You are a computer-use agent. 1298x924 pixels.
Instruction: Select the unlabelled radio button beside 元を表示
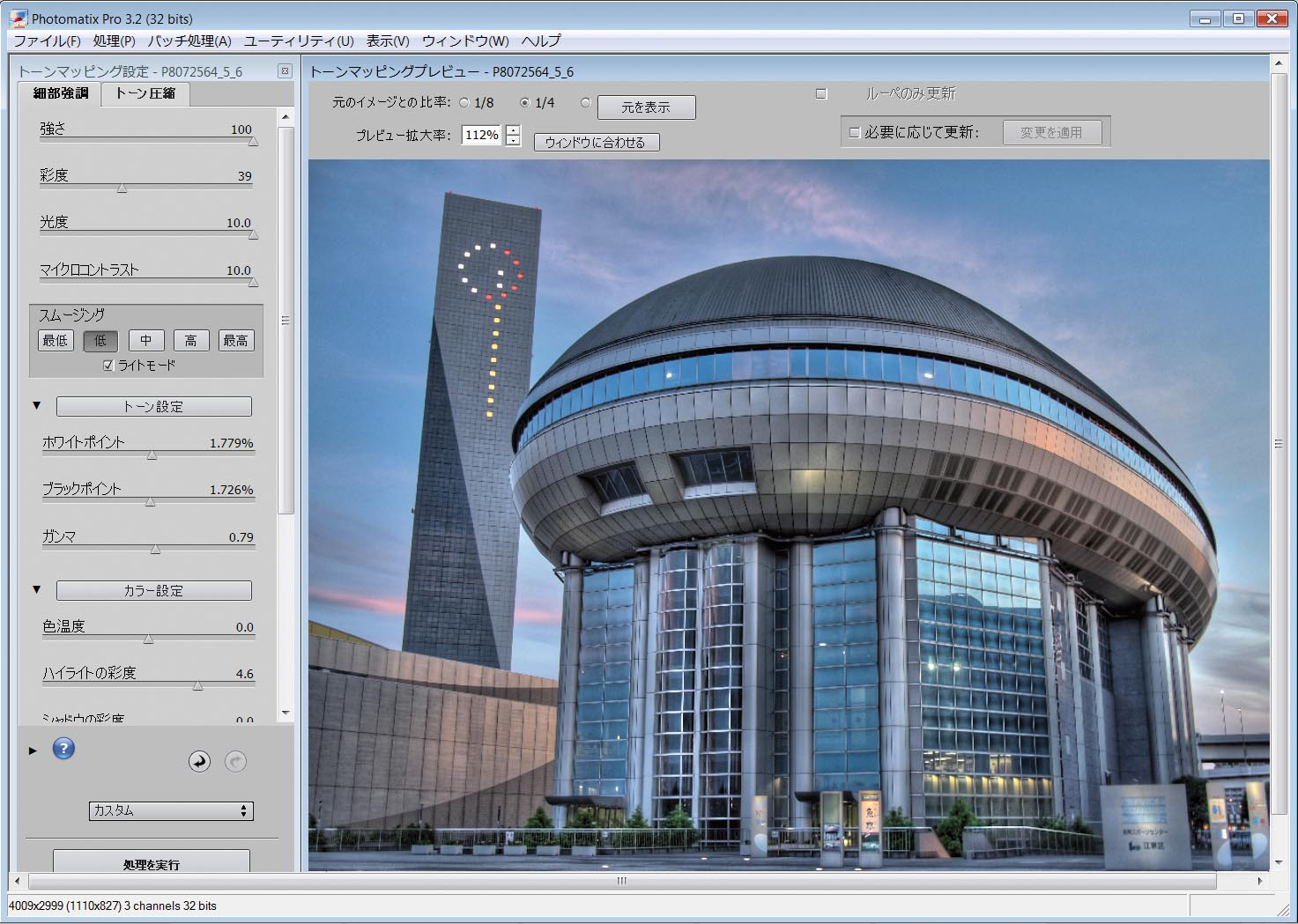click(585, 103)
